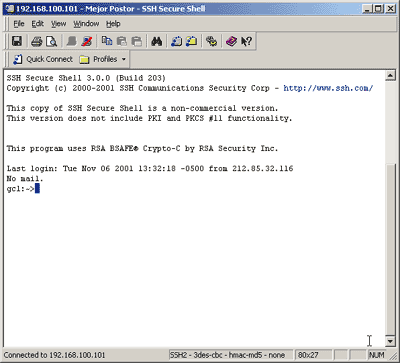Screen dimensions: 400x363
Task: Open the File menu
Action: tap(19, 24)
